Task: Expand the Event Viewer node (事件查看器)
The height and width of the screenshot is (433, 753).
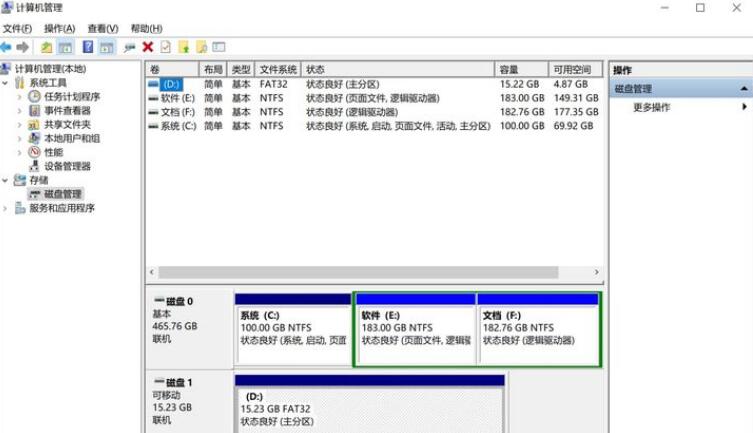Action: pyautogui.click(x=20, y=110)
